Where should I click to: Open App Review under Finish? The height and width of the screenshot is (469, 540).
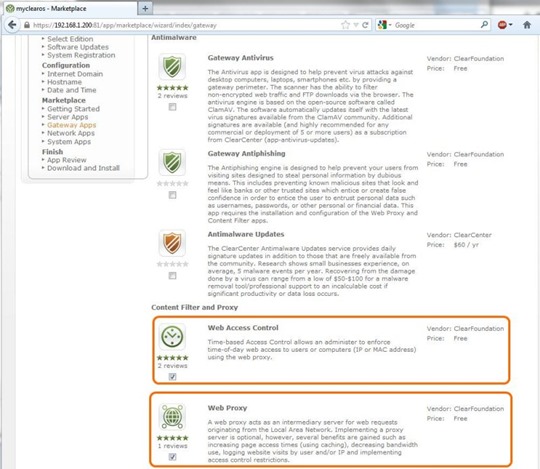(x=67, y=160)
